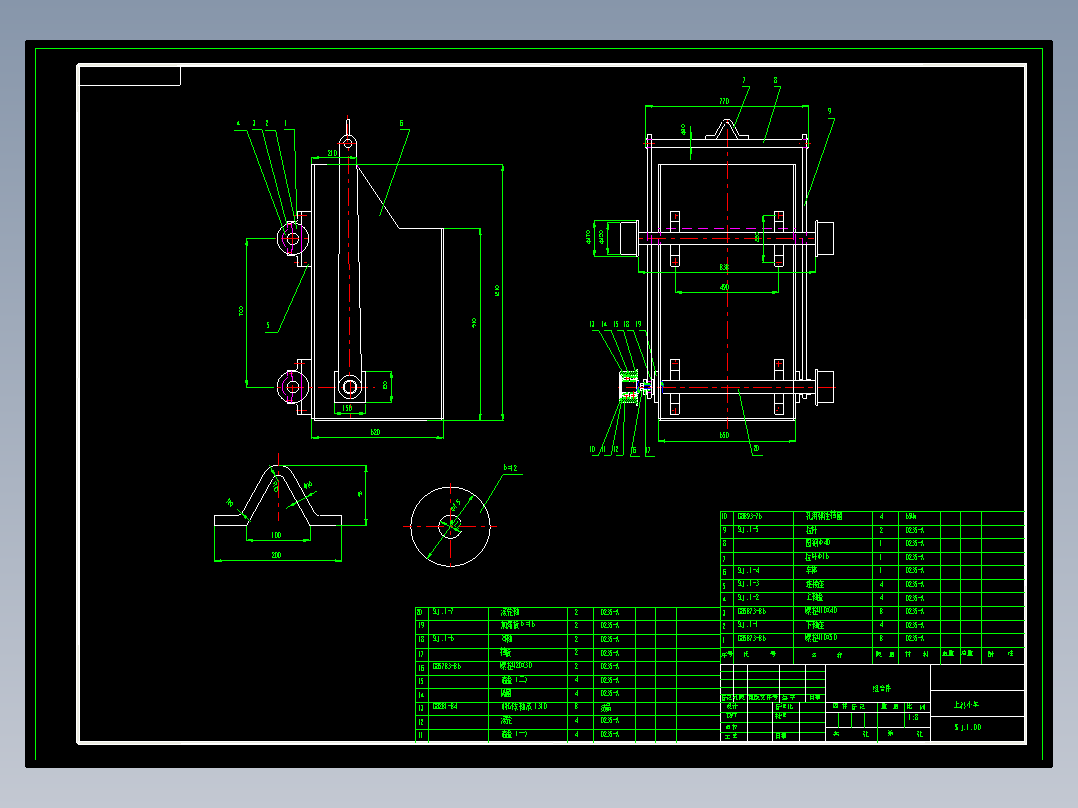Select balloon number 17 below the spring assembly

[648, 450]
